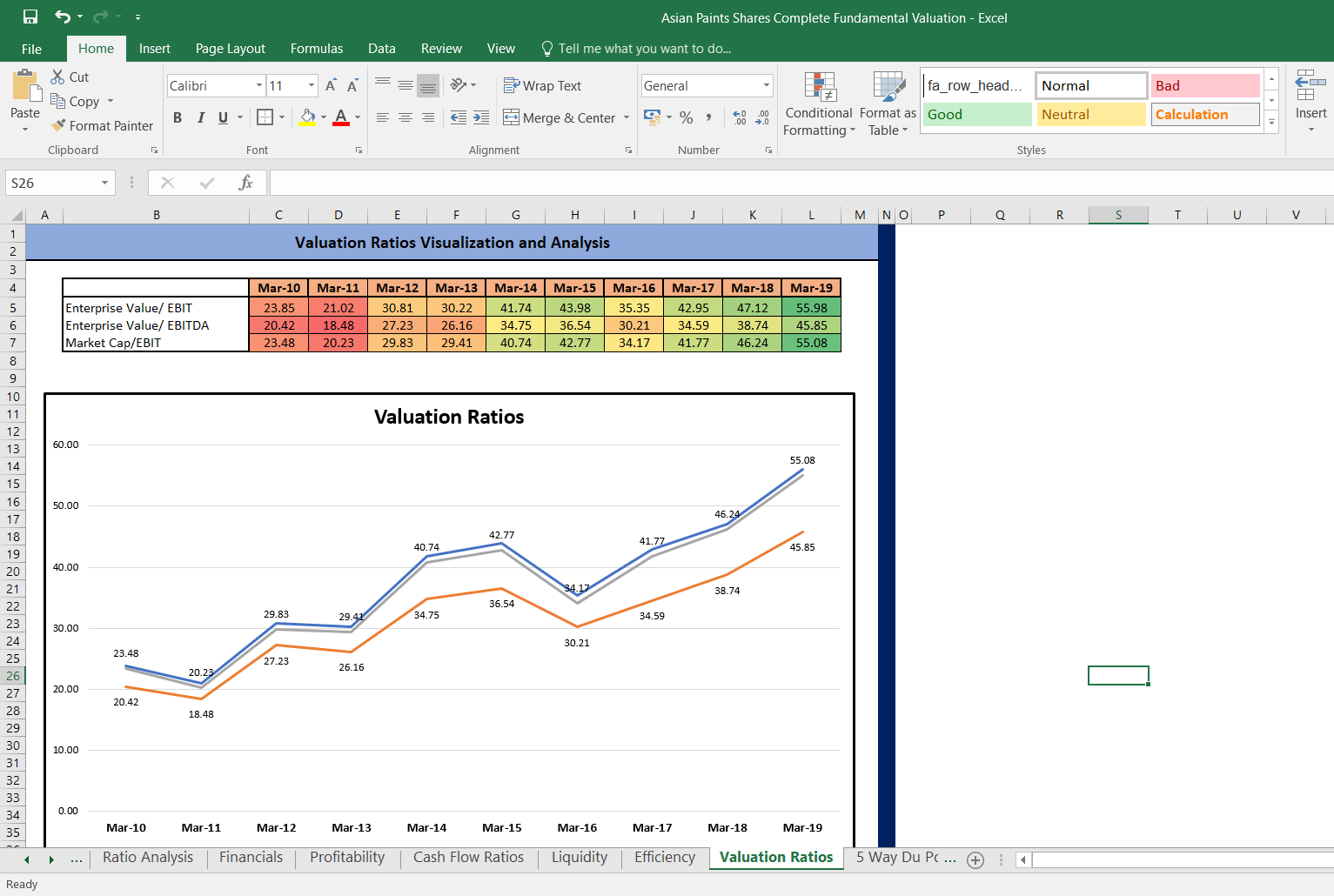Align text to the left
1334x896 pixels.
pos(383,117)
